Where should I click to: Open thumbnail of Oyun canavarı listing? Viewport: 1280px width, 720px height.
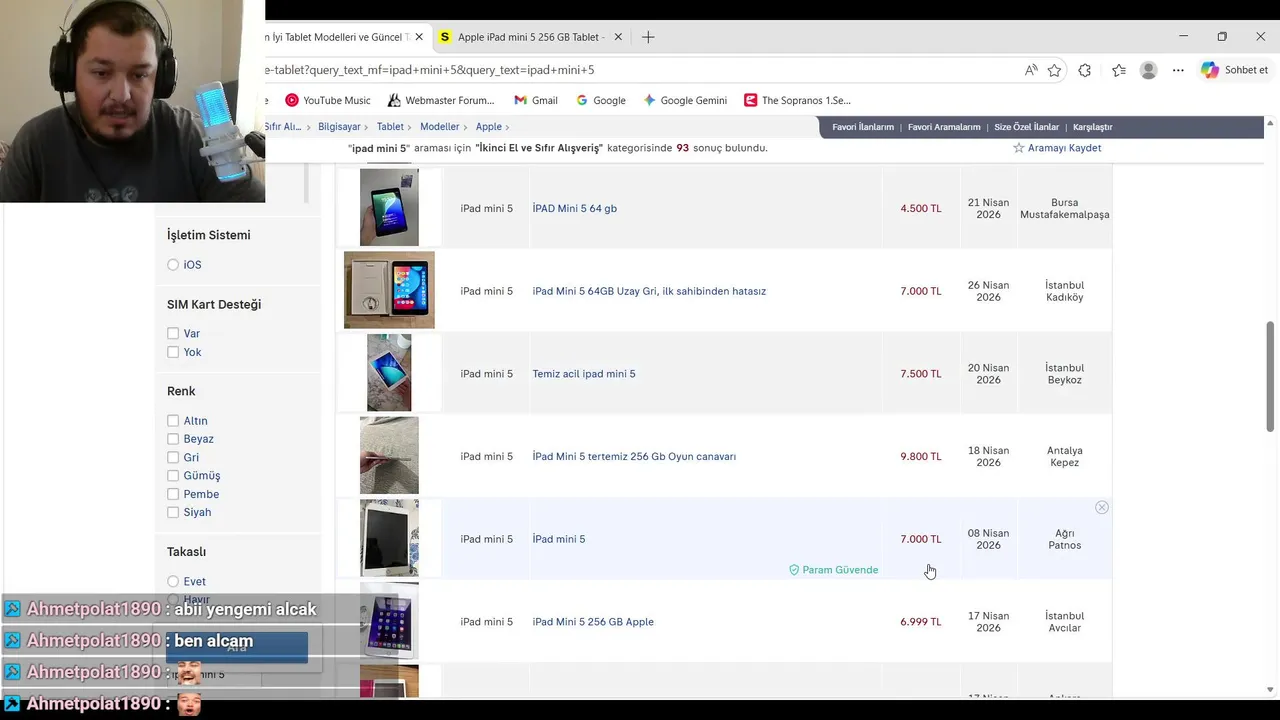pyautogui.click(x=389, y=455)
